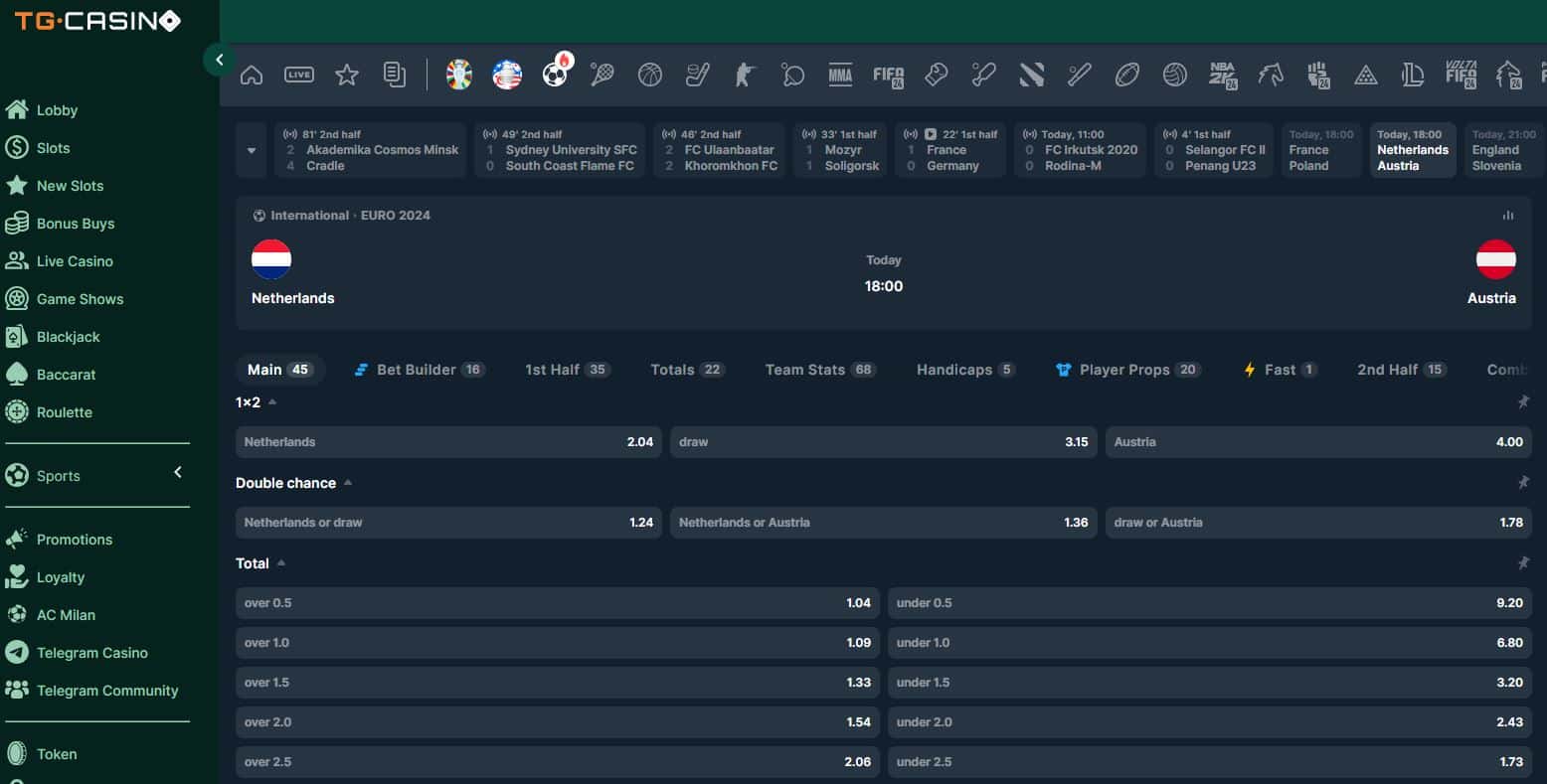Choose the snooker triangle icon
Image resolution: width=1547 pixels, height=784 pixels.
click(x=1366, y=75)
